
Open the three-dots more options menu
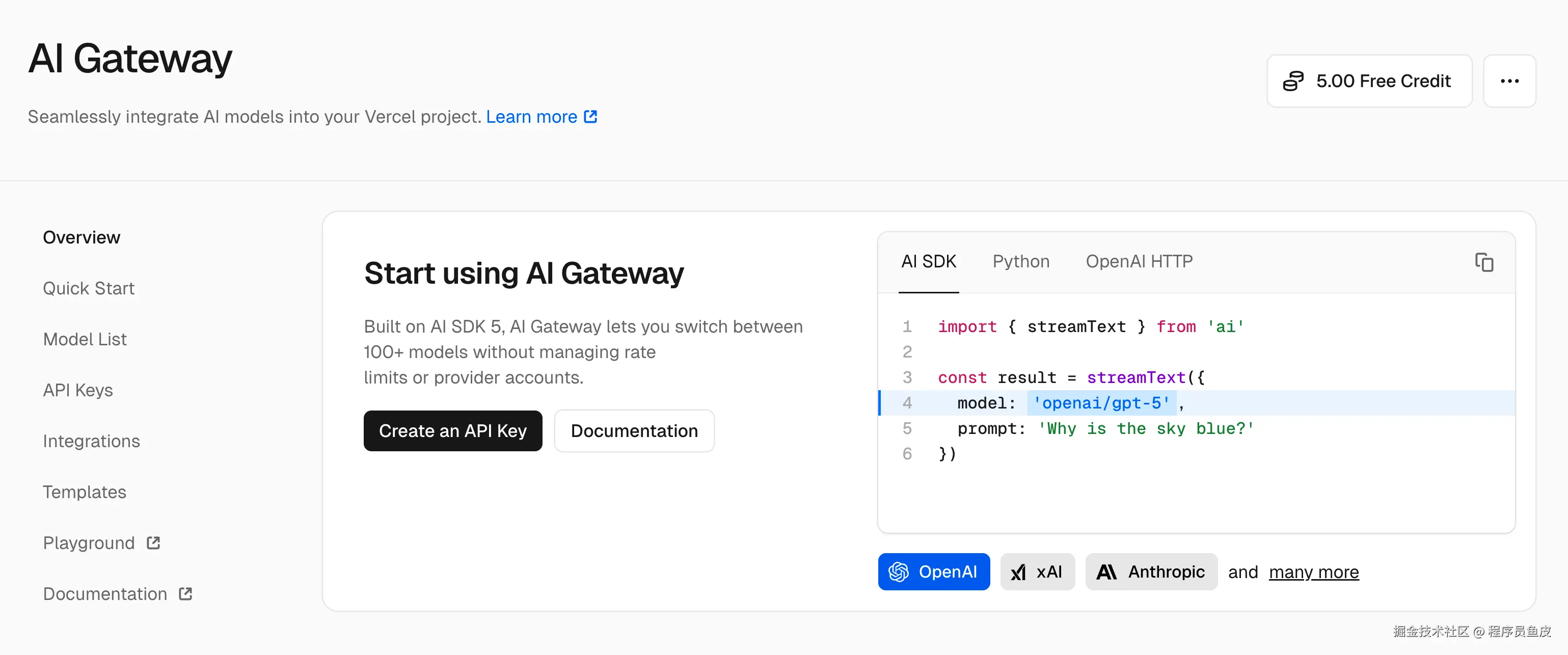click(1509, 81)
